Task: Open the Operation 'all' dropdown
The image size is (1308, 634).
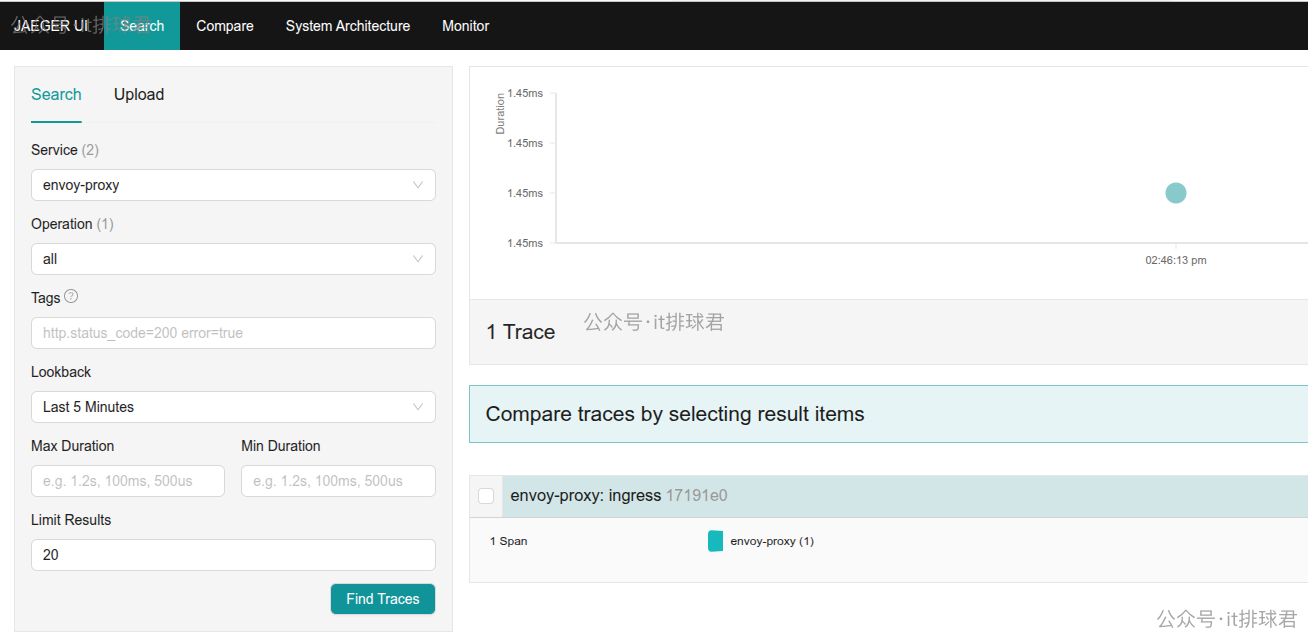Action: [x=233, y=259]
